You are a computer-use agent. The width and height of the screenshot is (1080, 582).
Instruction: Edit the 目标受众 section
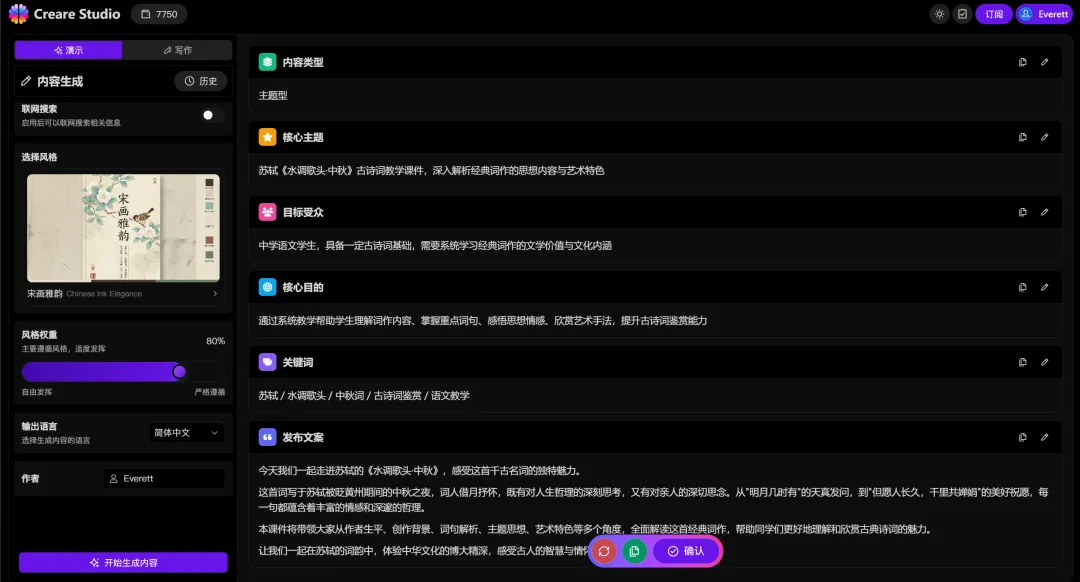tap(1045, 212)
